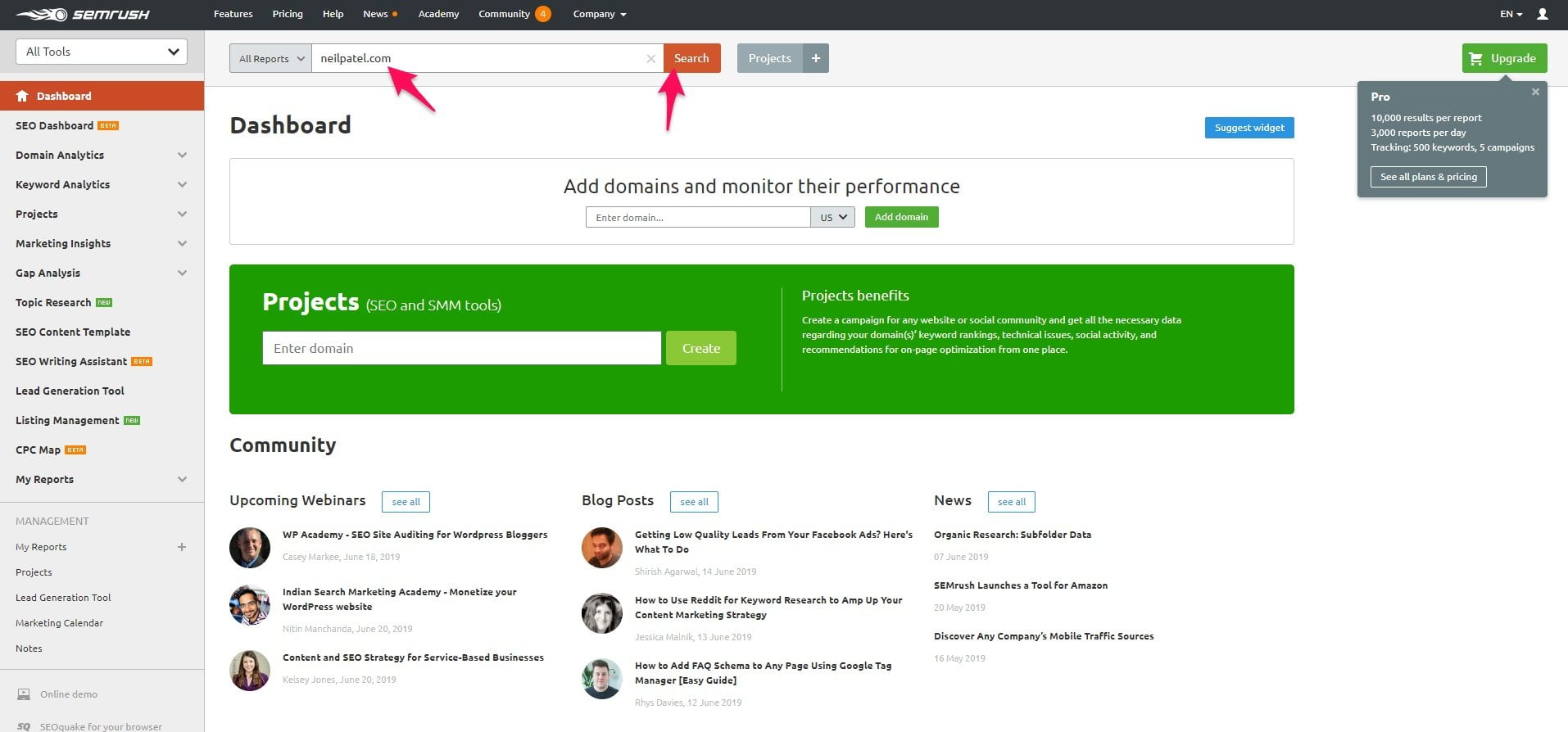Open Organic Research: Subfolder Data news
The image size is (1568, 732).
pos(1013,535)
